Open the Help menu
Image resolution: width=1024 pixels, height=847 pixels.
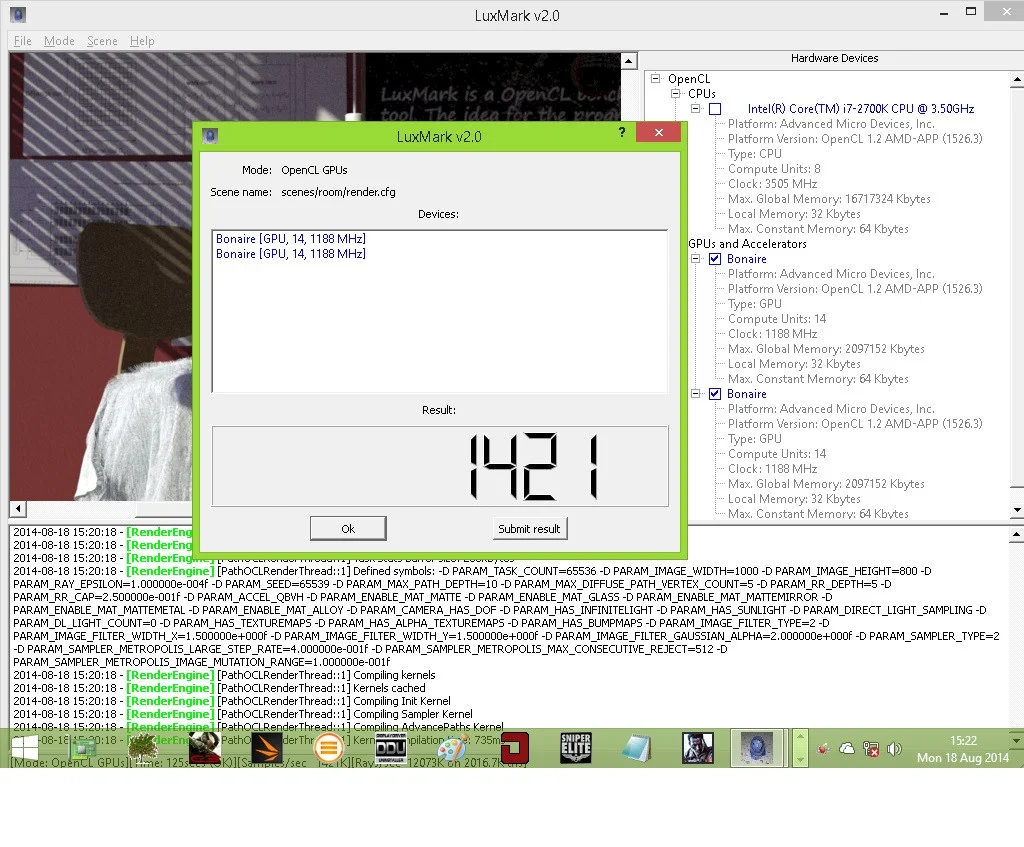(x=142, y=41)
